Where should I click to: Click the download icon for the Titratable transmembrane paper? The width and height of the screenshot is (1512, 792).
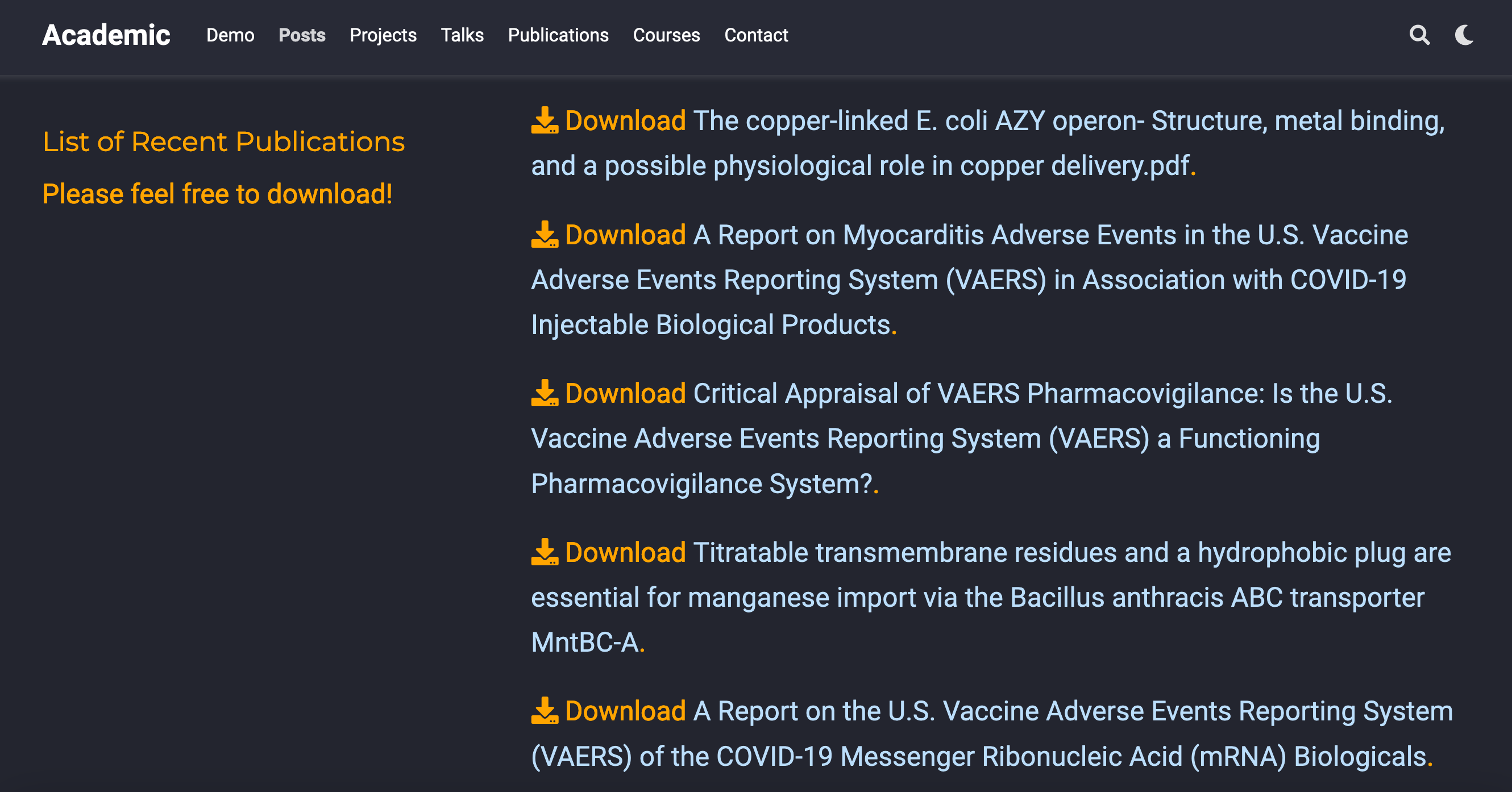tap(545, 552)
